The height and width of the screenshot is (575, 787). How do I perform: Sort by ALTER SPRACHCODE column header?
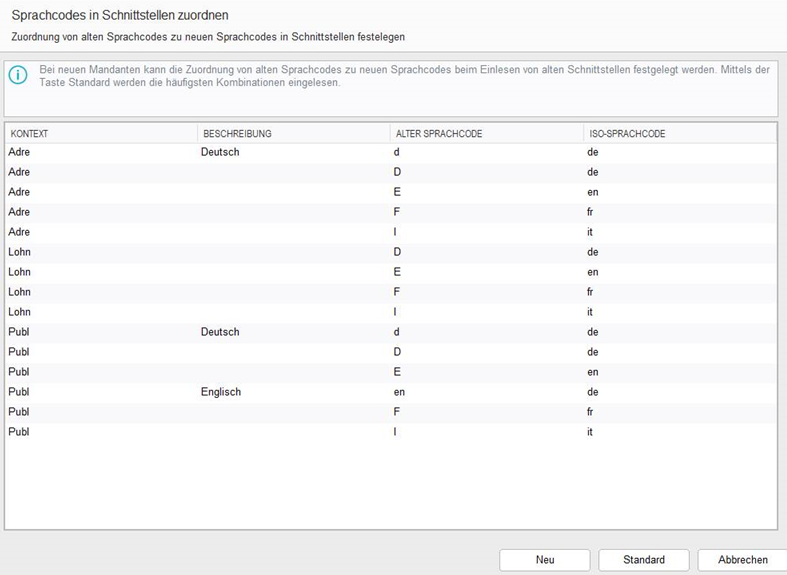click(439, 133)
